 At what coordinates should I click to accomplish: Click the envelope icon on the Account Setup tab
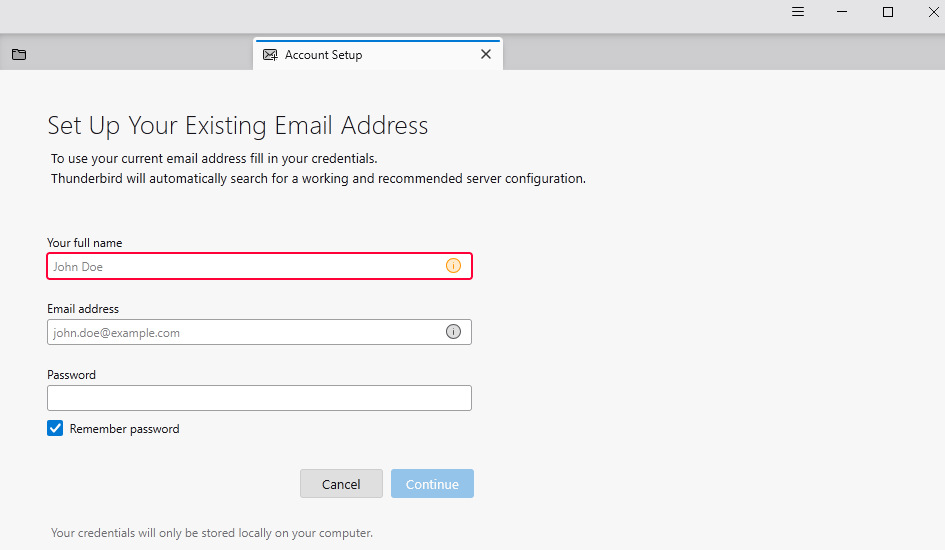click(x=270, y=55)
